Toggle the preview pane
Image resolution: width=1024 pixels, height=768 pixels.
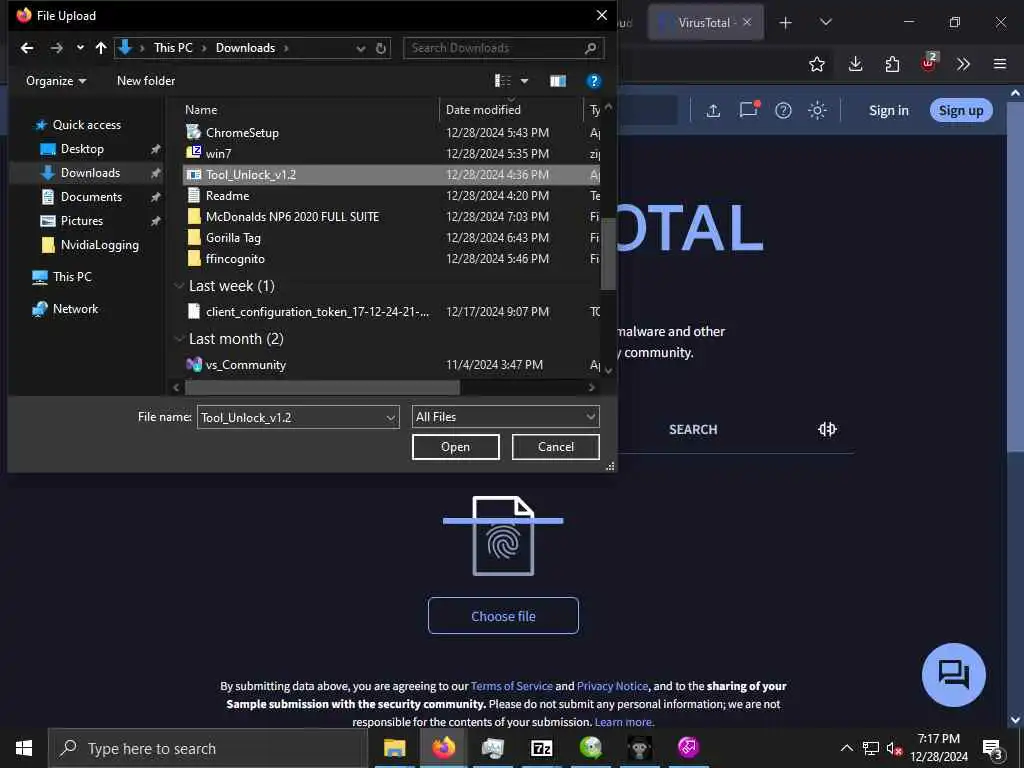tap(558, 81)
